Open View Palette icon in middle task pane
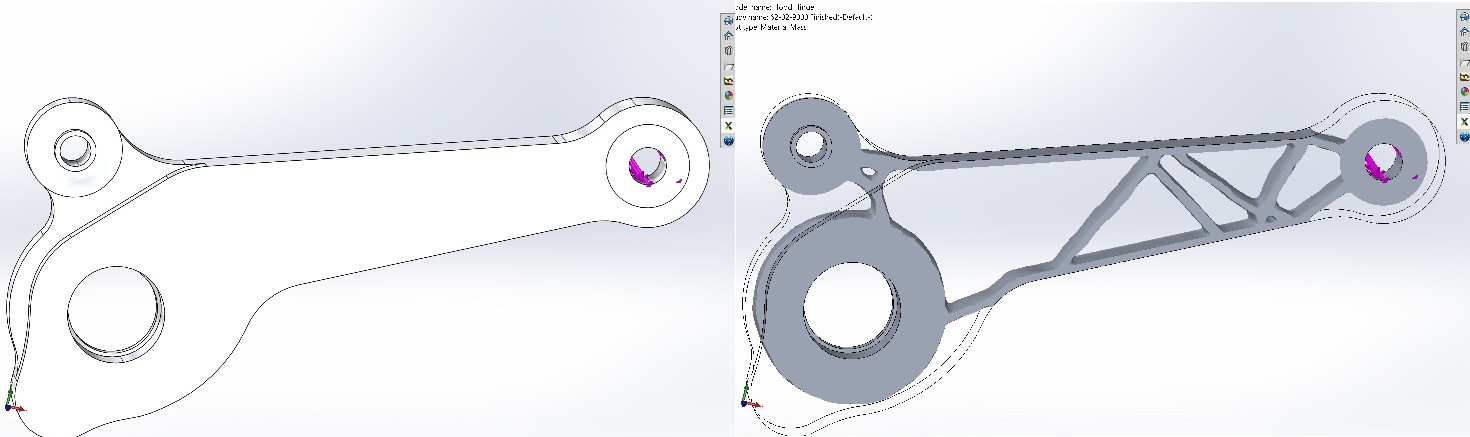This screenshot has width=1470, height=437. pyautogui.click(x=728, y=80)
